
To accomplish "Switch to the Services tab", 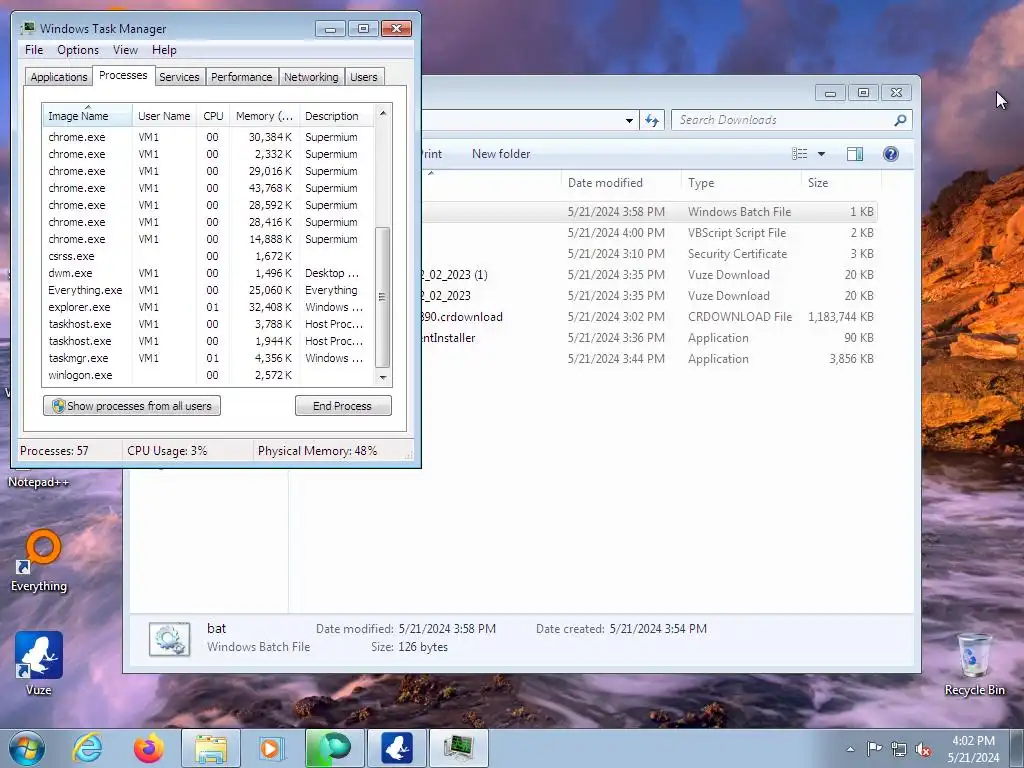I will pos(179,77).
